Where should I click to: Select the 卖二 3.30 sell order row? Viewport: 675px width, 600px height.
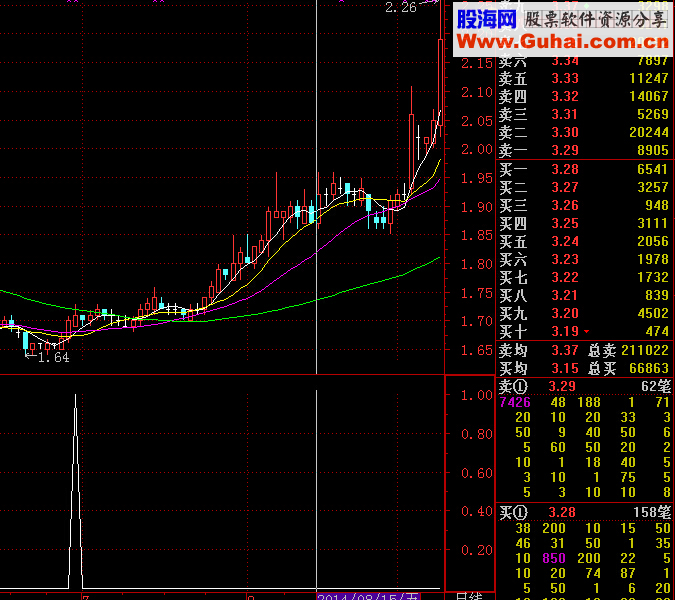pos(583,133)
